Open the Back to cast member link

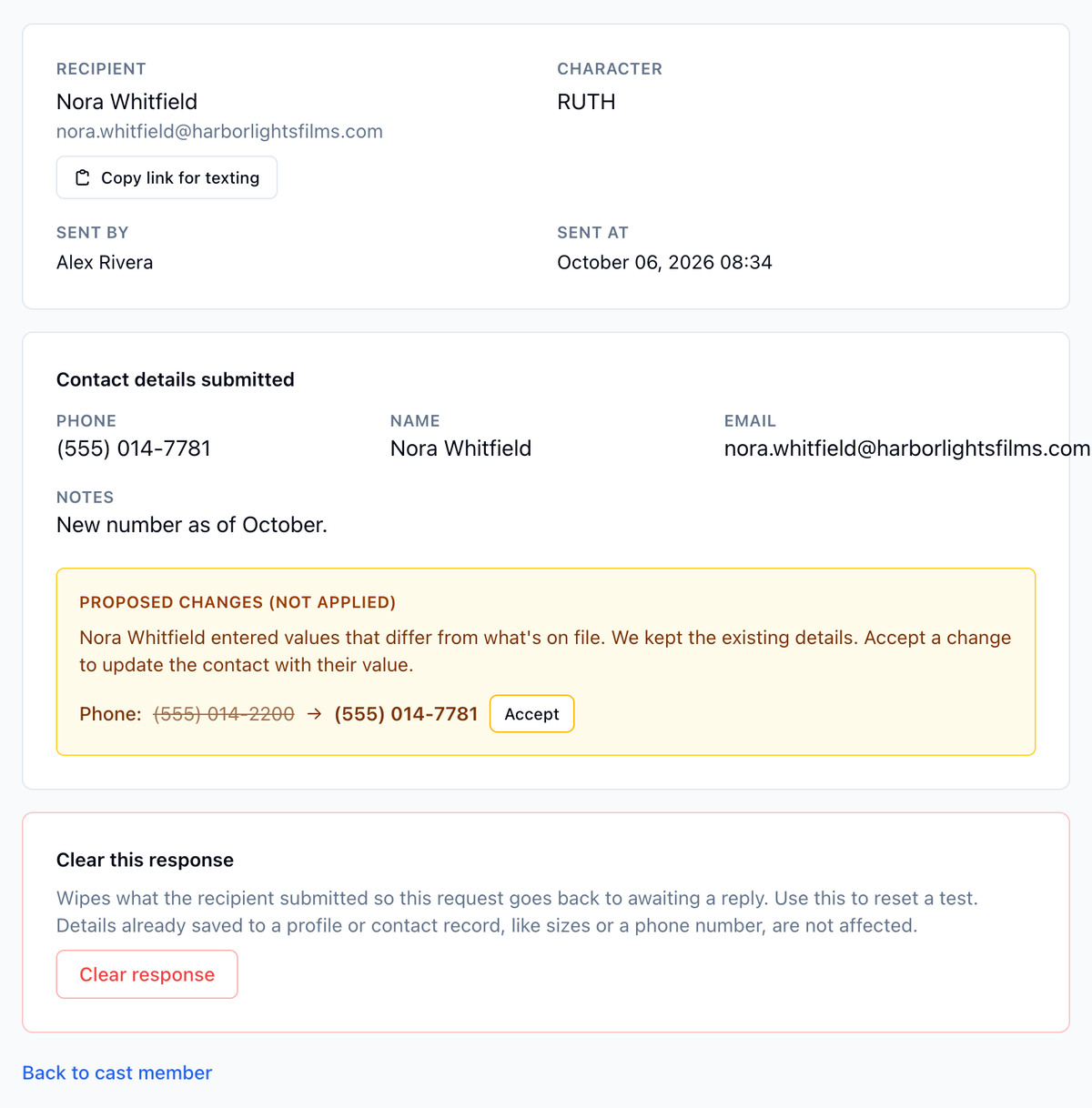click(117, 1073)
